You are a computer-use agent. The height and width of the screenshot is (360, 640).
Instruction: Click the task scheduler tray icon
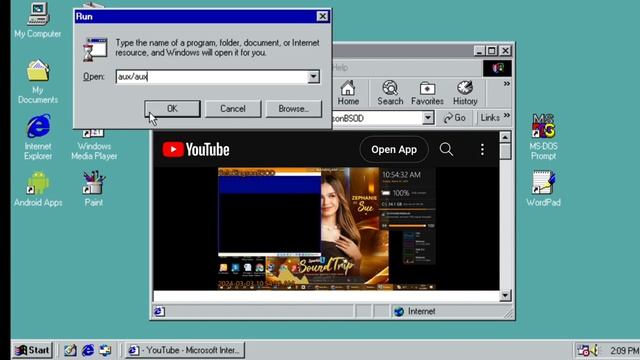583,350
